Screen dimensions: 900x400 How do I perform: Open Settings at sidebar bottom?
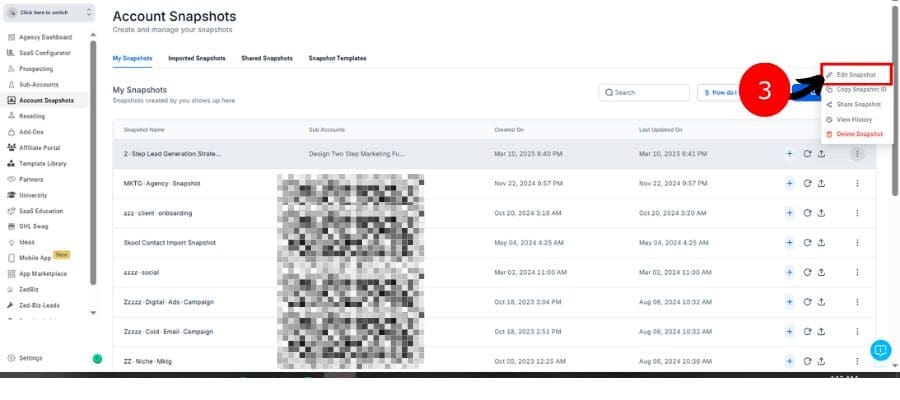30,358
